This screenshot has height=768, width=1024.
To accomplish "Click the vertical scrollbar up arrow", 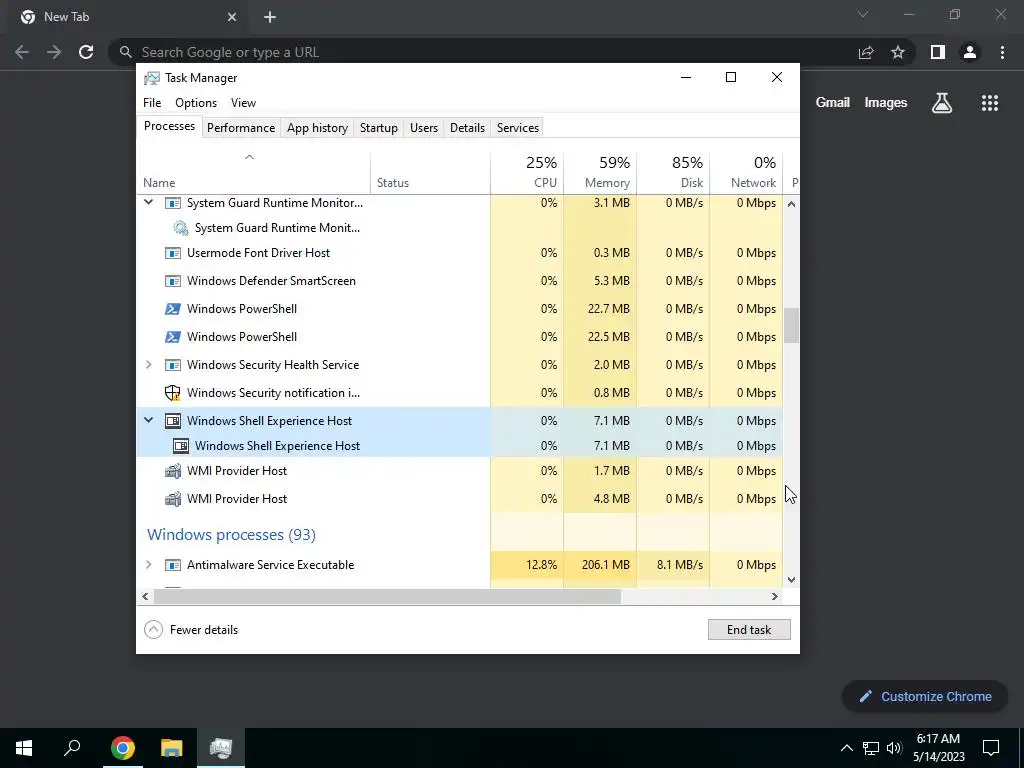I will [x=792, y=204].
